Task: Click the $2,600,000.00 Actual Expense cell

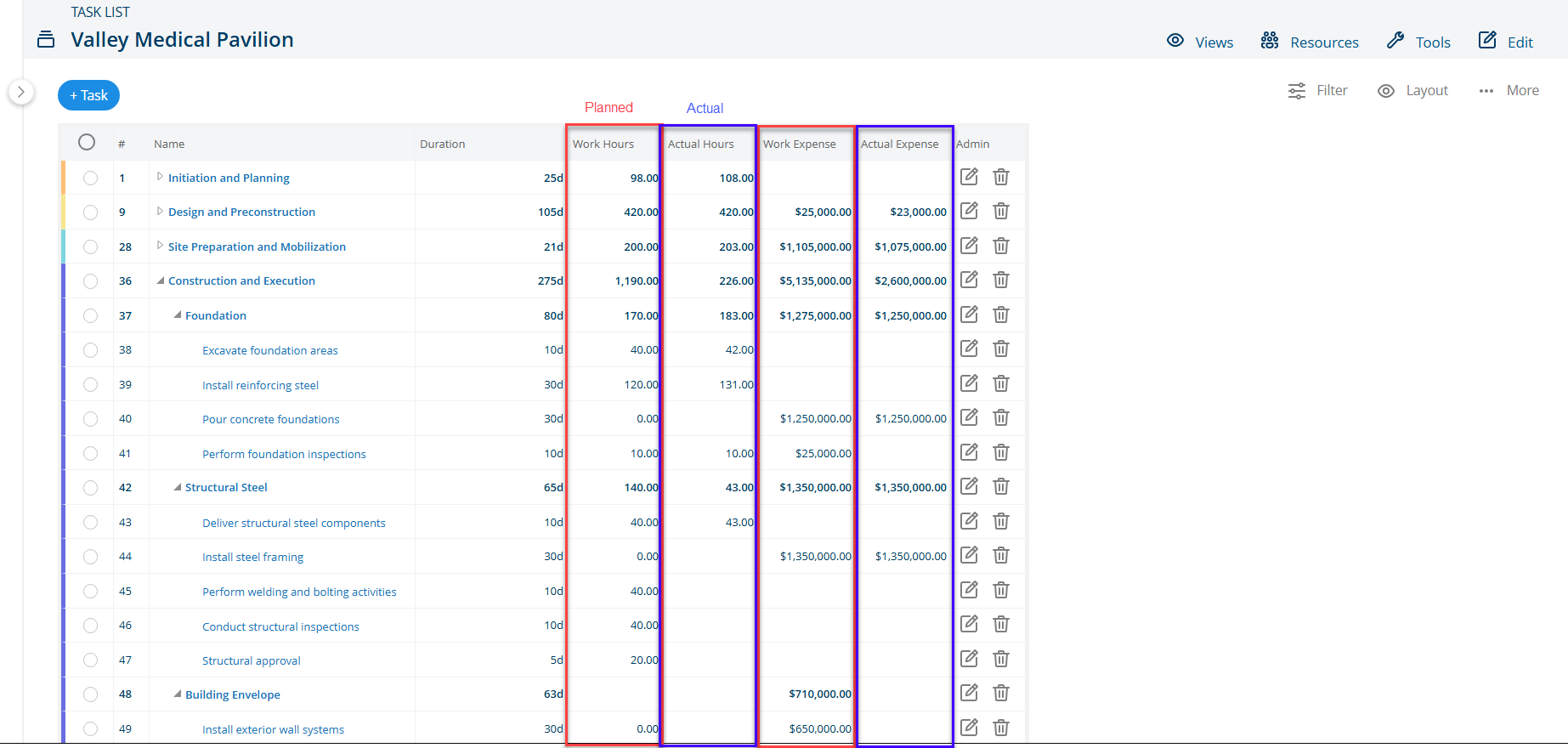Action: pyautogui.click(x=910, y=280)
